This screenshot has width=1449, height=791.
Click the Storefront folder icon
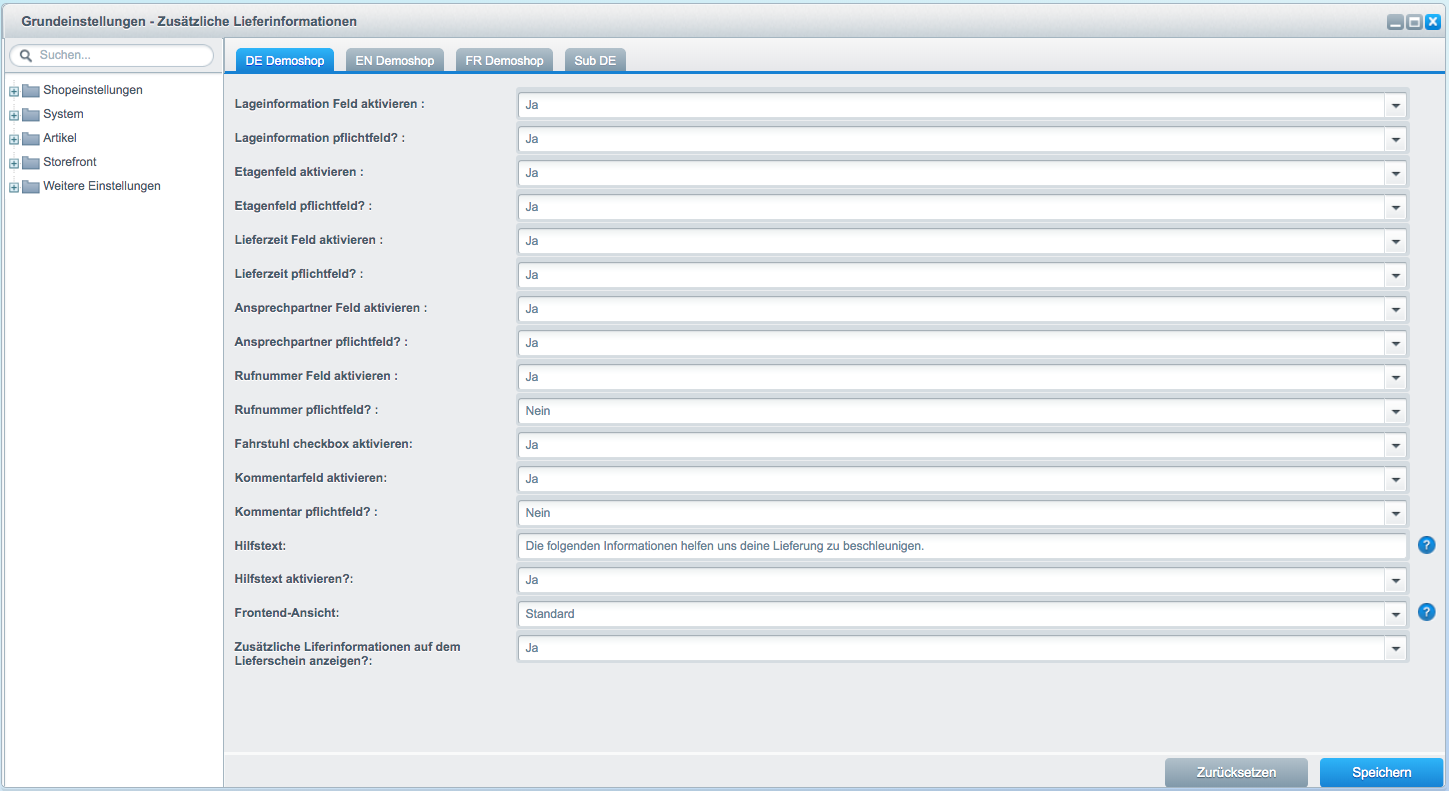[x=30, y=162]
